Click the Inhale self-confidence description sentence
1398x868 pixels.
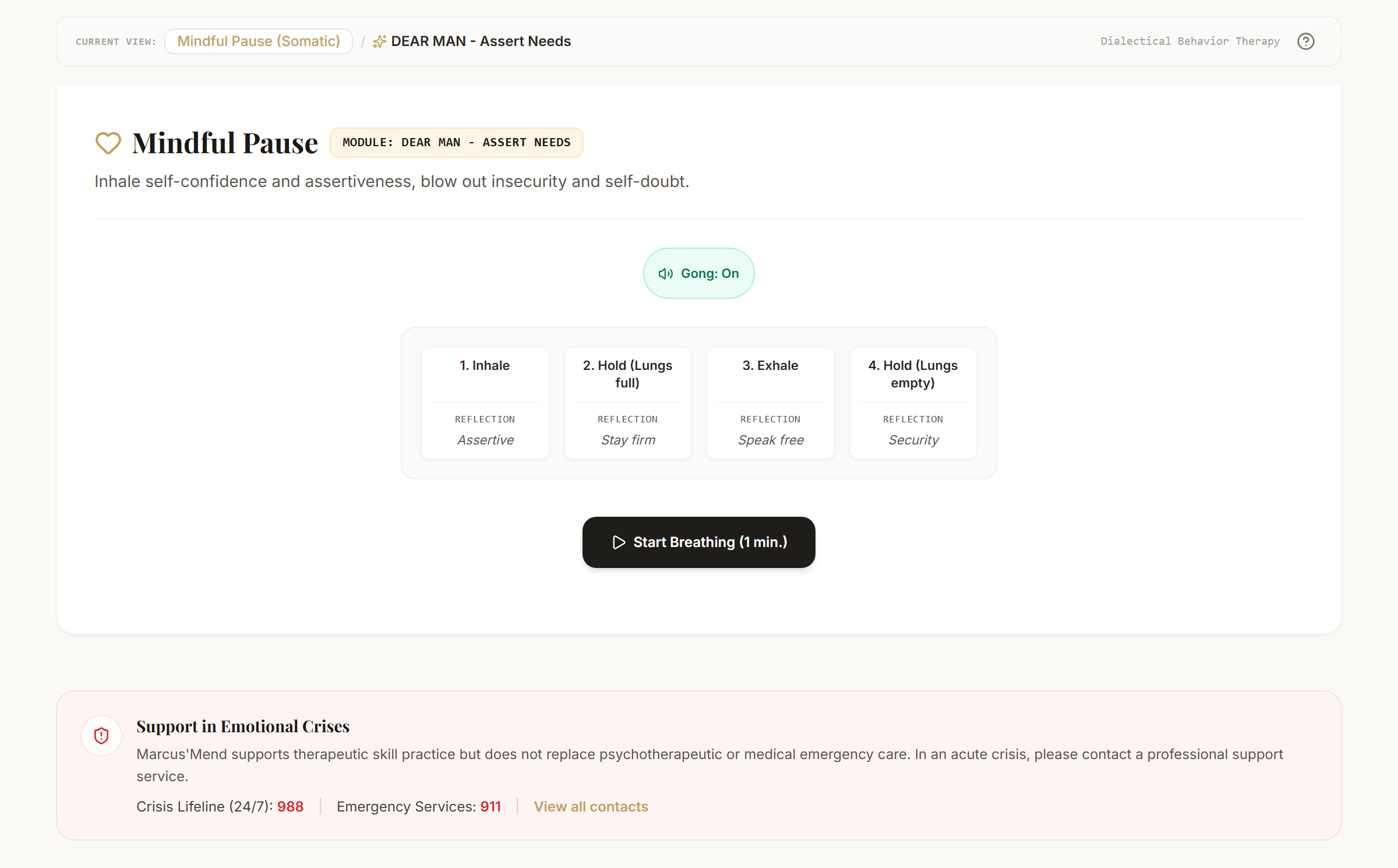tap(391, 182)
